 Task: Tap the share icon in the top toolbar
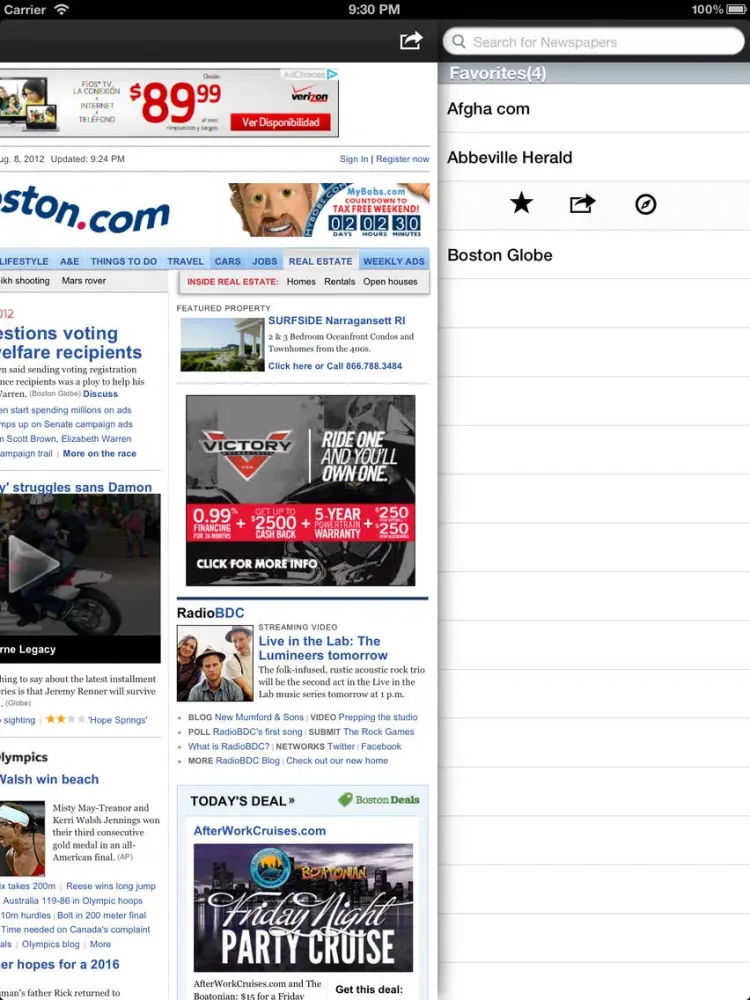coord(411,41)
